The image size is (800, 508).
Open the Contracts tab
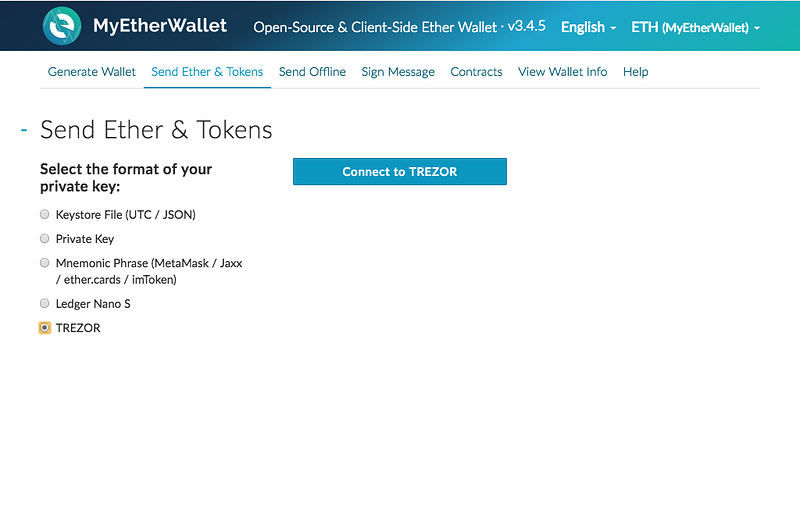[476, 72]
